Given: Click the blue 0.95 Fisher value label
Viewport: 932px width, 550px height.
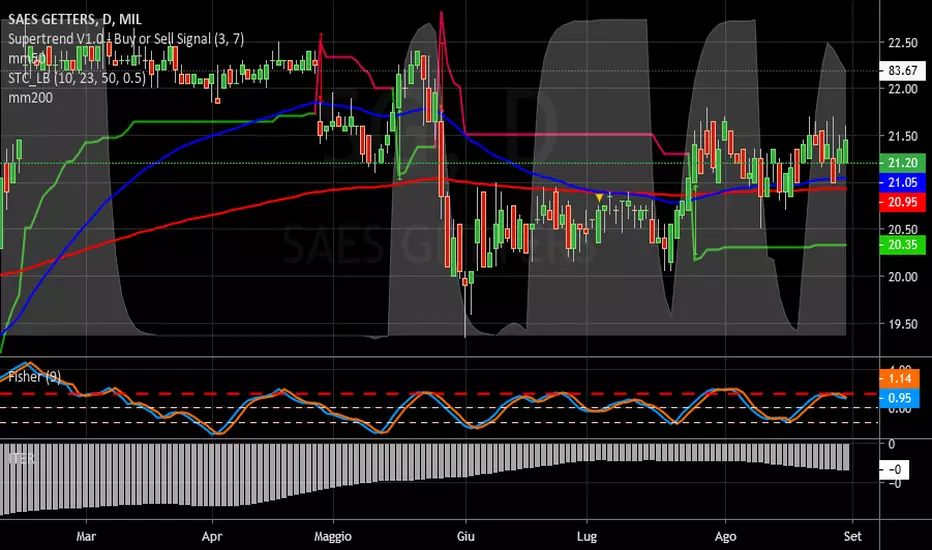Looking at the screenshot, I should tap(899, 398).
